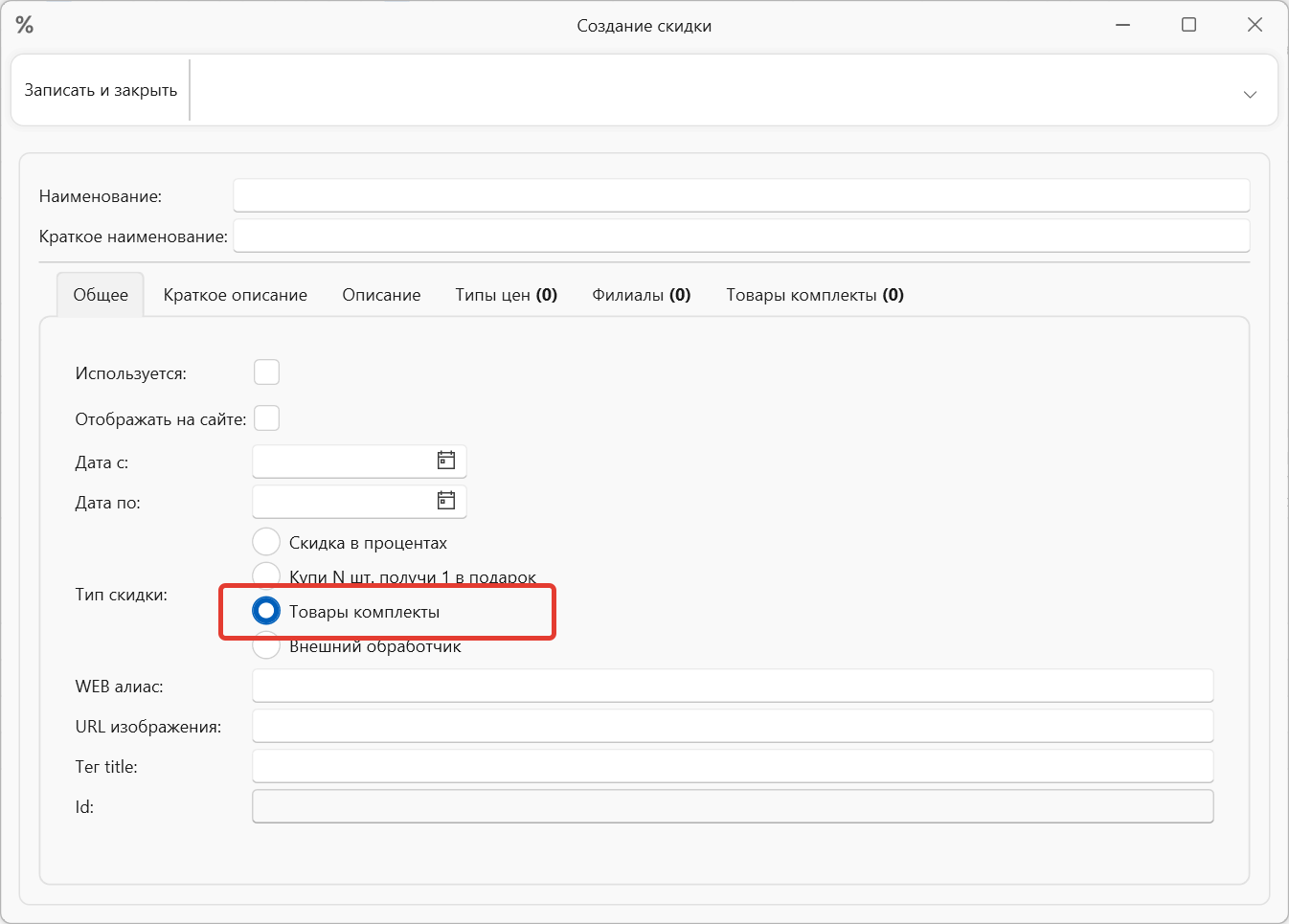Open the Описание tab

coord(381,295)
